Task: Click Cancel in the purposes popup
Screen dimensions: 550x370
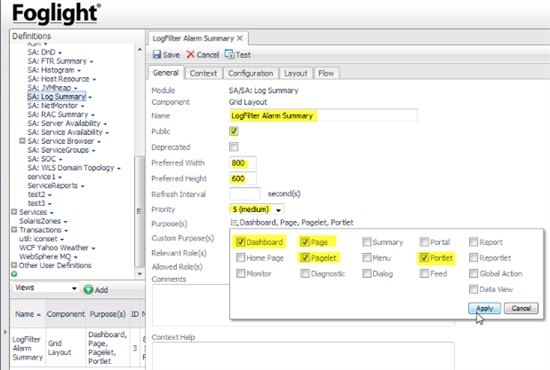Action: [521, 308]
